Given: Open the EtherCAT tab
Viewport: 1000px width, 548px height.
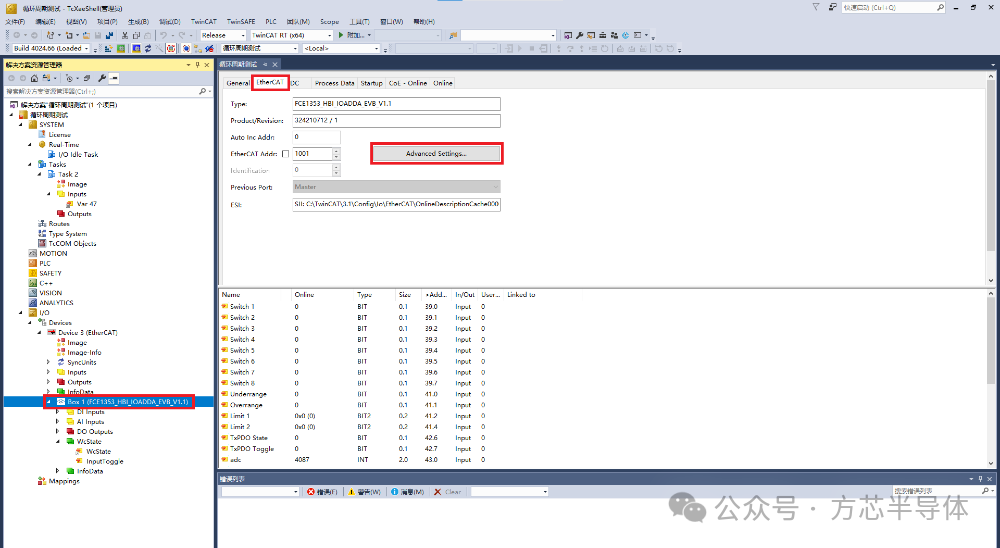Looking at the screenshot, I should coord(270,82).
